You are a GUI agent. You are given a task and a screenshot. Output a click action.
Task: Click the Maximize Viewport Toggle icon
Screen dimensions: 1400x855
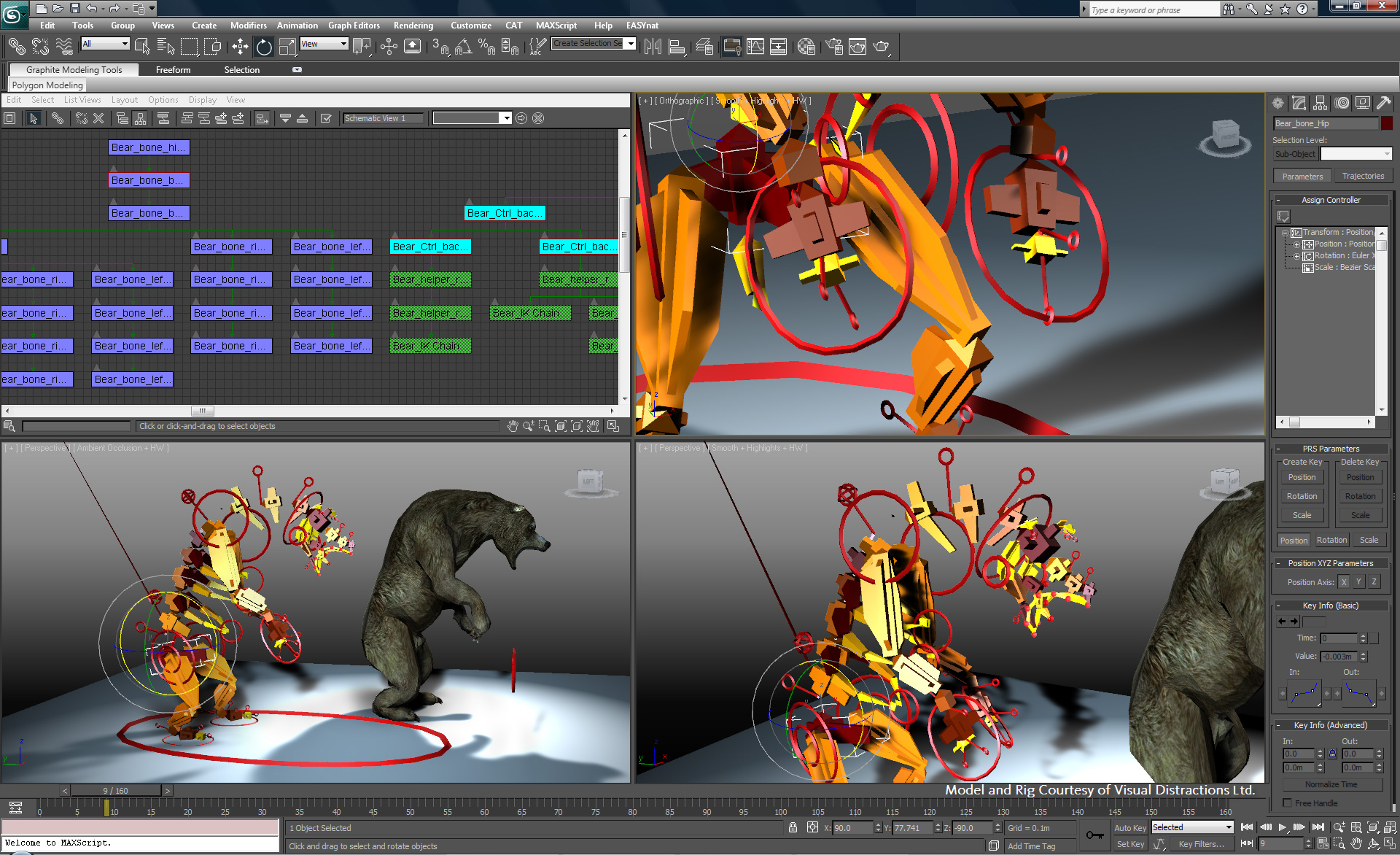point(1390,844)
